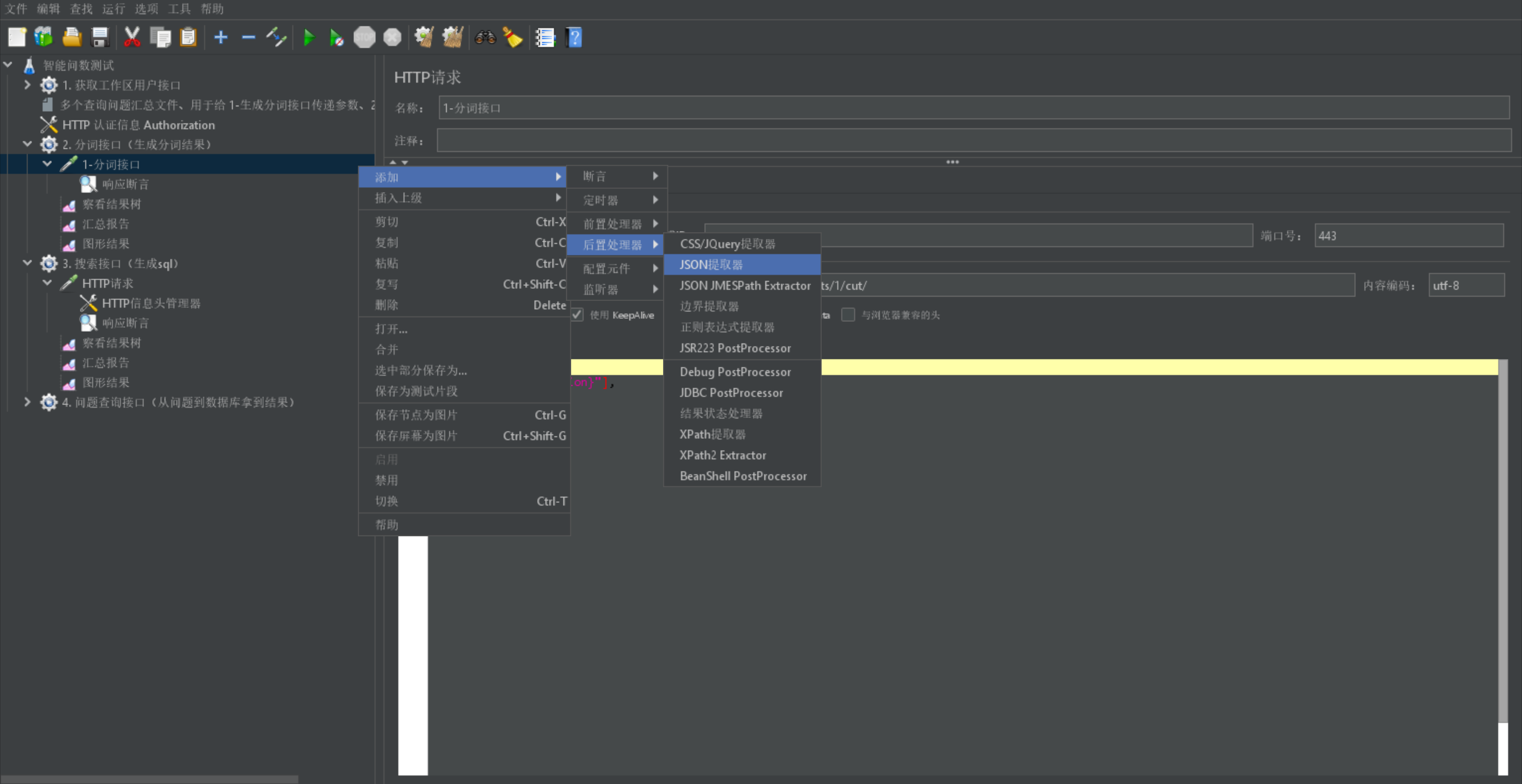Click the Shutdown threads icon
1522x784 pixels.
click(x=392, y=37)
